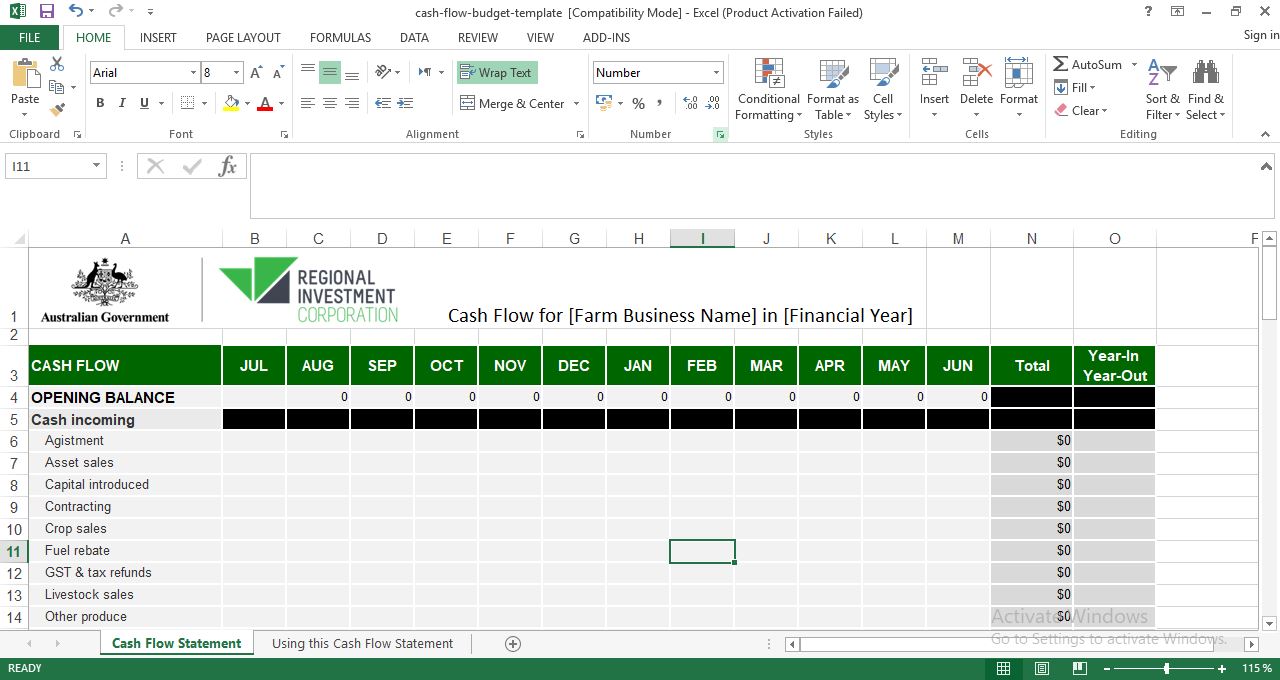The image size is (1280, 680).
Task: Expand the formula bar chevron
Action: coord(1266,166)
